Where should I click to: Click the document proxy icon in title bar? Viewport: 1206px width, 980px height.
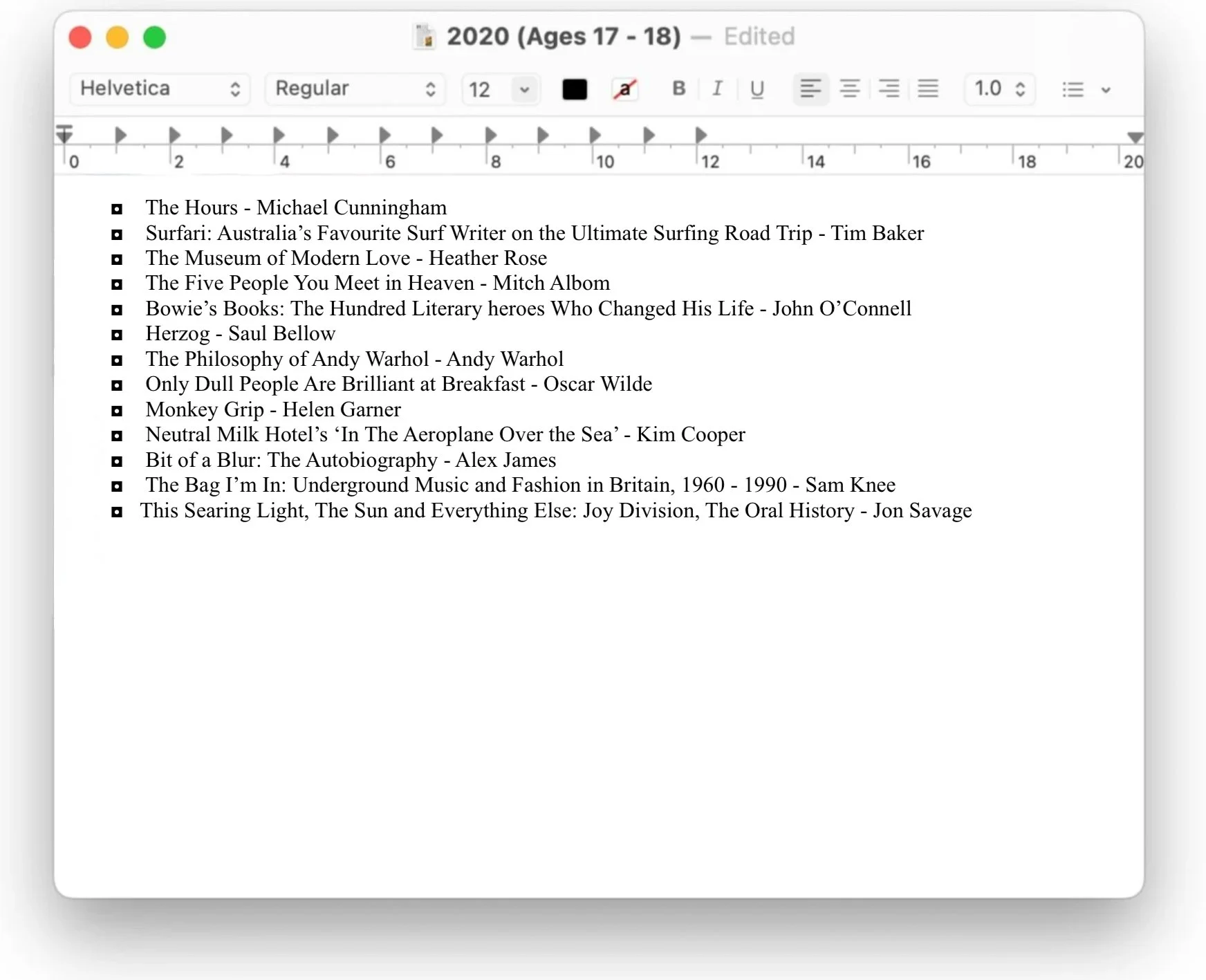(425, 36)
